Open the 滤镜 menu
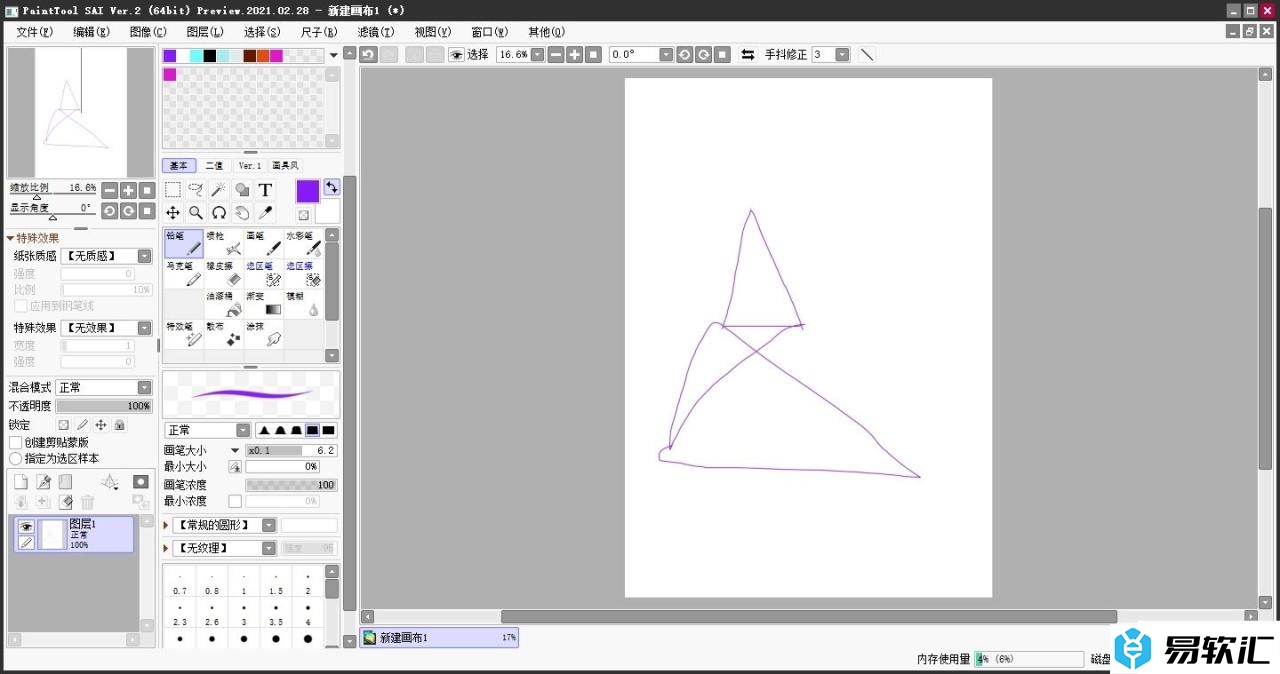 click(x=376, y=32)
